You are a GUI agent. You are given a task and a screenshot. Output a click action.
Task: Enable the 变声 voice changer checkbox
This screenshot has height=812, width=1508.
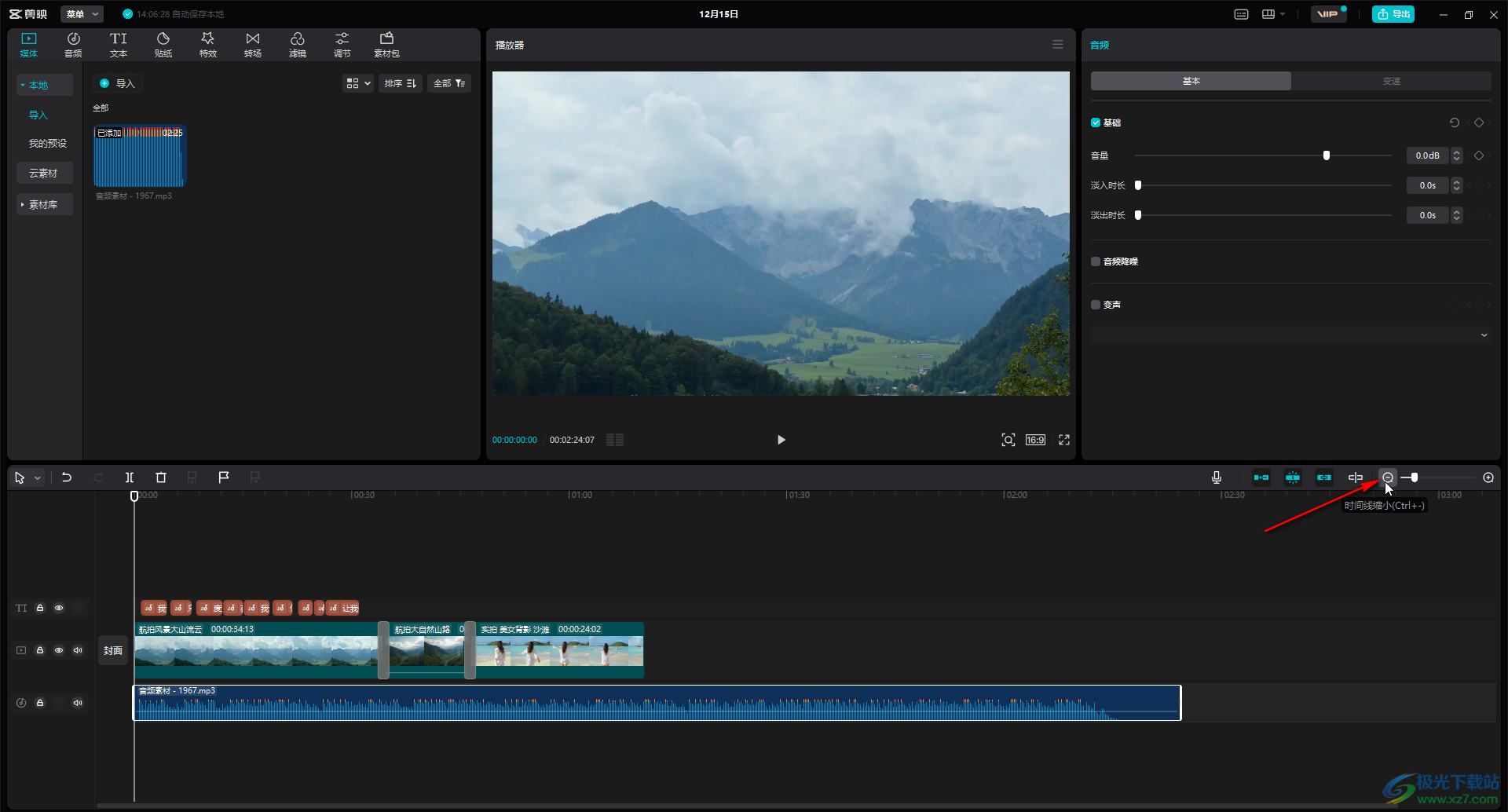1096,305
